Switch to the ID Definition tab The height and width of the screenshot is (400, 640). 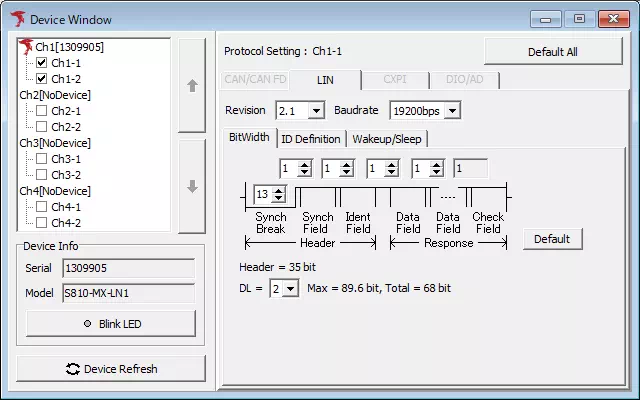(x=311, y=139)
